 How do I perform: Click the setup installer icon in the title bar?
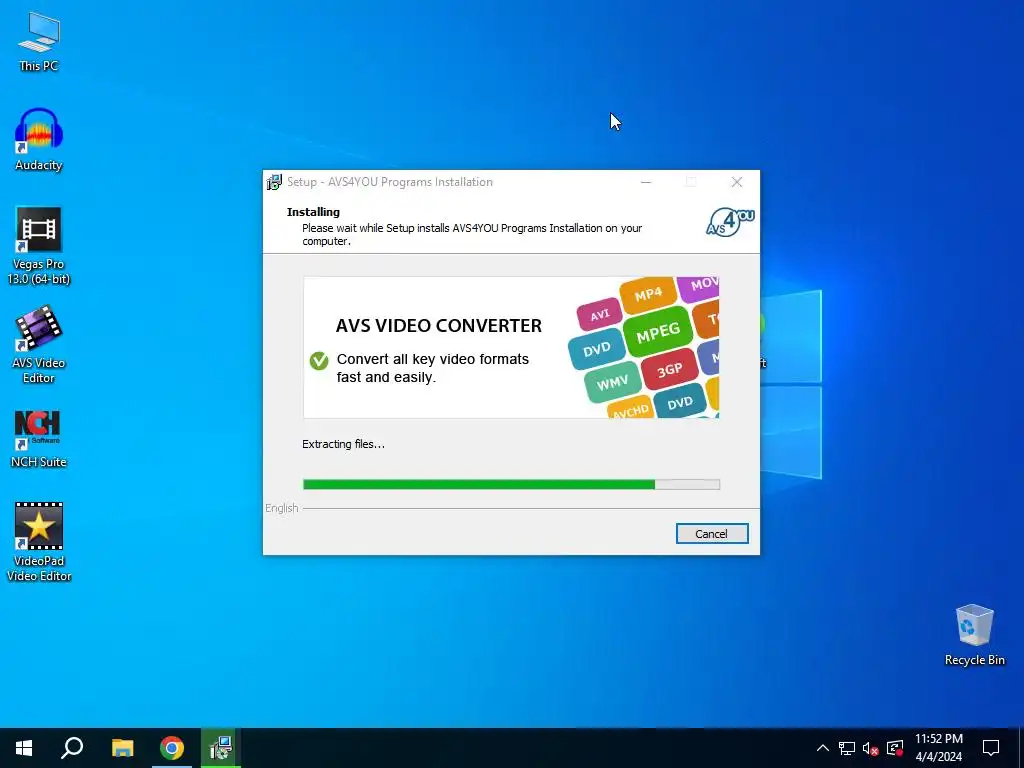tap(274, 182)
